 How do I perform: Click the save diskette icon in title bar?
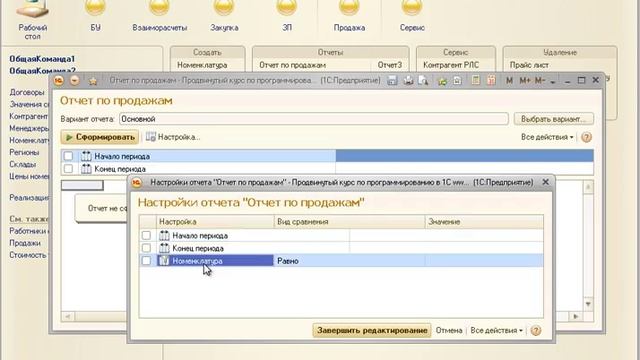pyautogui.click(x=392, y=80)
